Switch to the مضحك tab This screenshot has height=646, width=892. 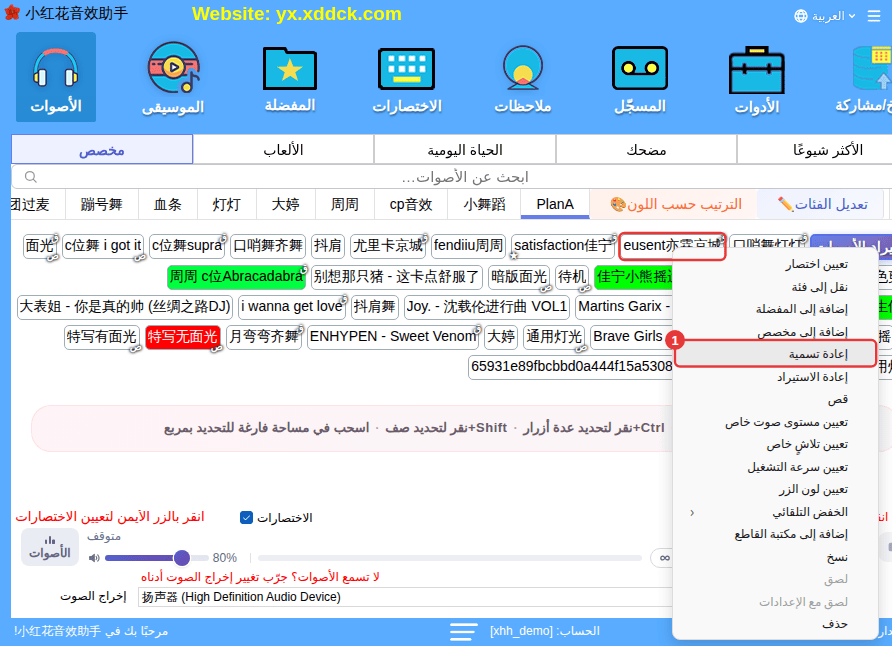646,150
